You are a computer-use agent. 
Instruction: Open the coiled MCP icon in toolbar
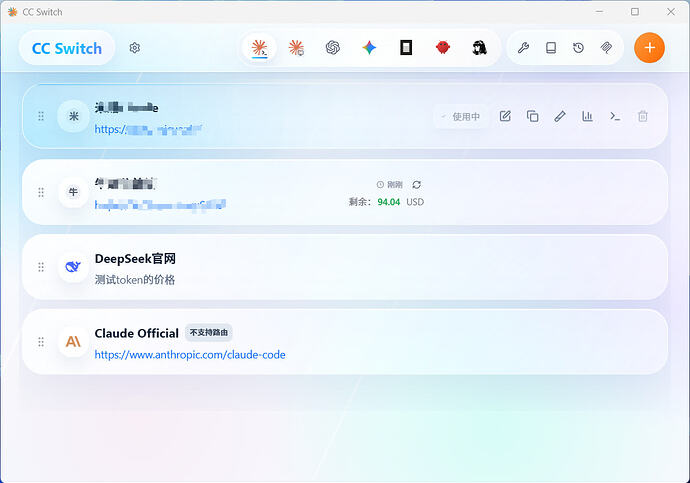(606, 48)
